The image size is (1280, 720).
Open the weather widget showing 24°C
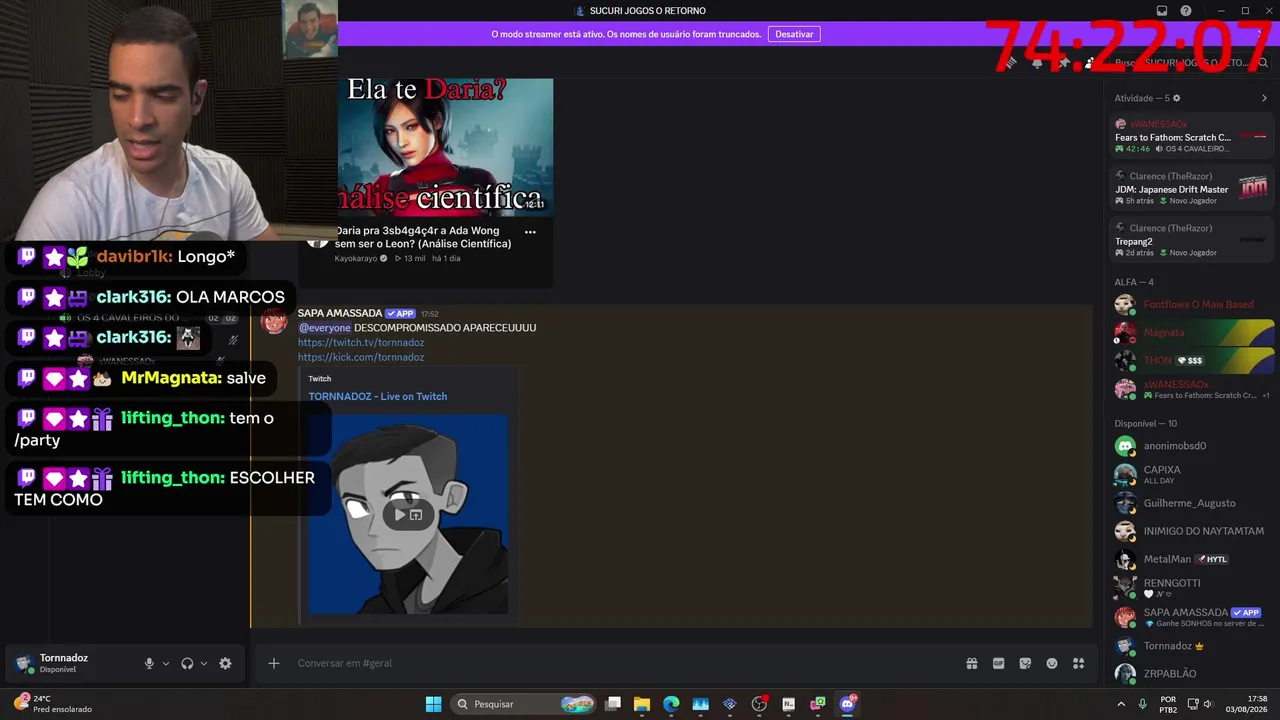(54, 704)
